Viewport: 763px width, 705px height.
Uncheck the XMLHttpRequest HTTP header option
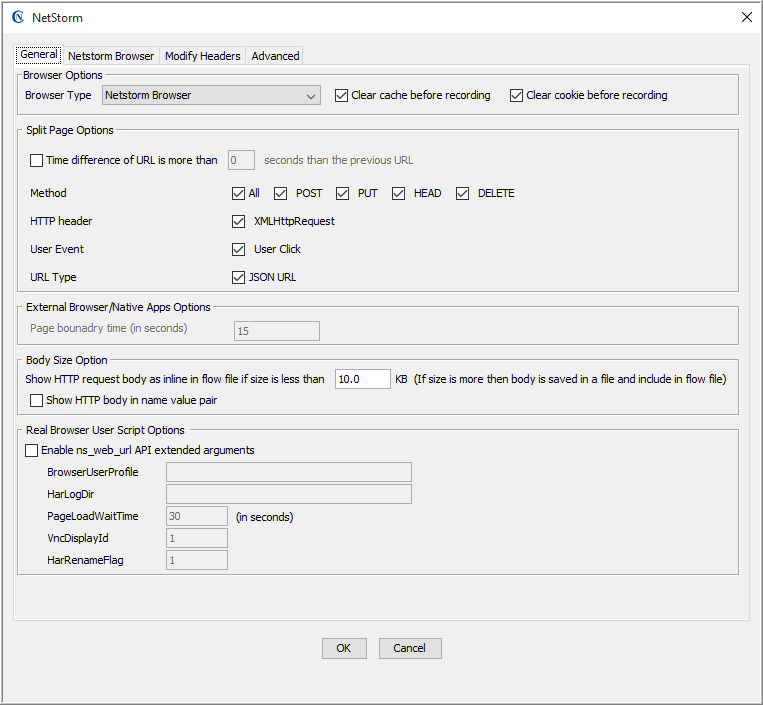click(238, 221)
